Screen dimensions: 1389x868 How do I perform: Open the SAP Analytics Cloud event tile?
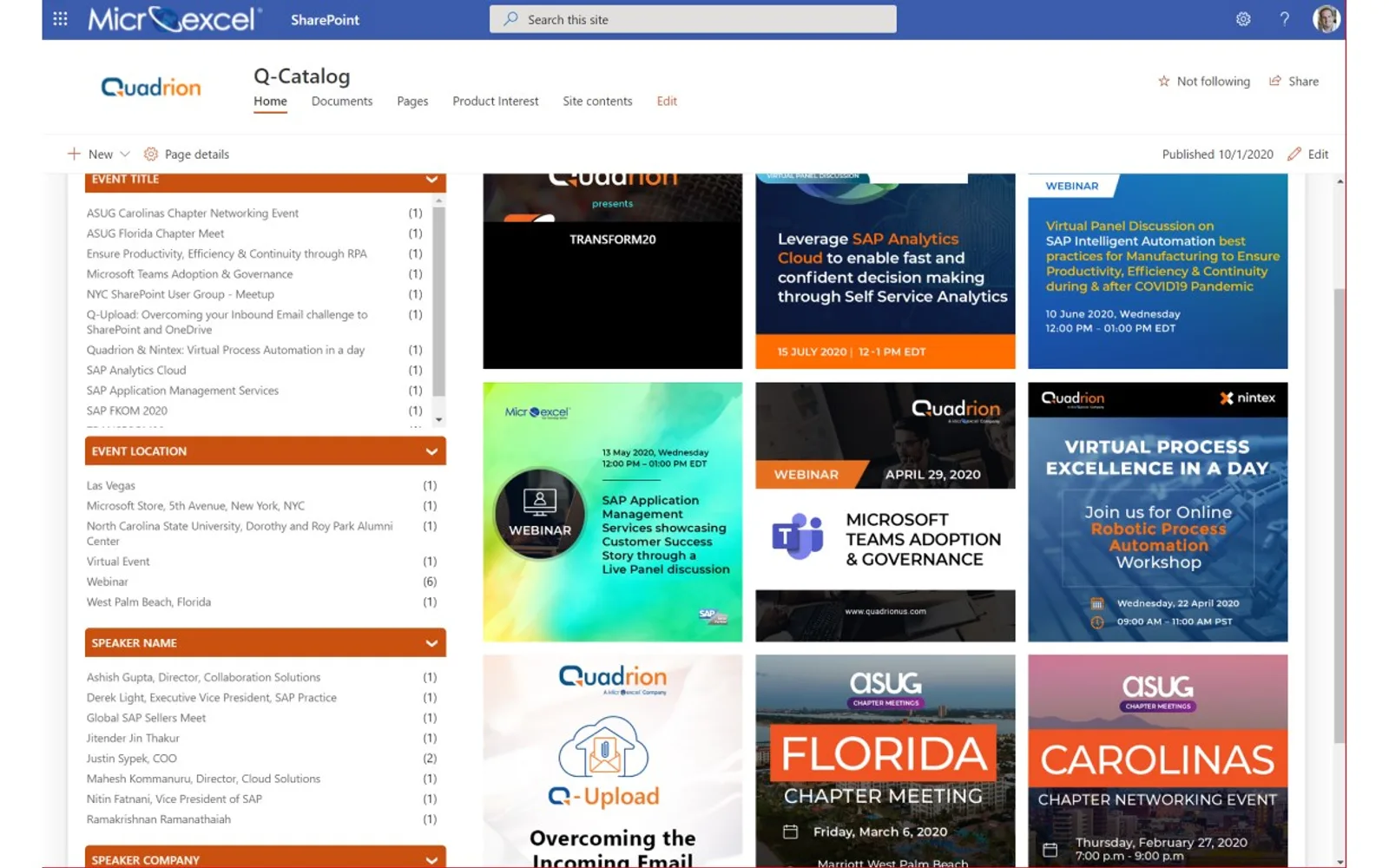(885, 271)
